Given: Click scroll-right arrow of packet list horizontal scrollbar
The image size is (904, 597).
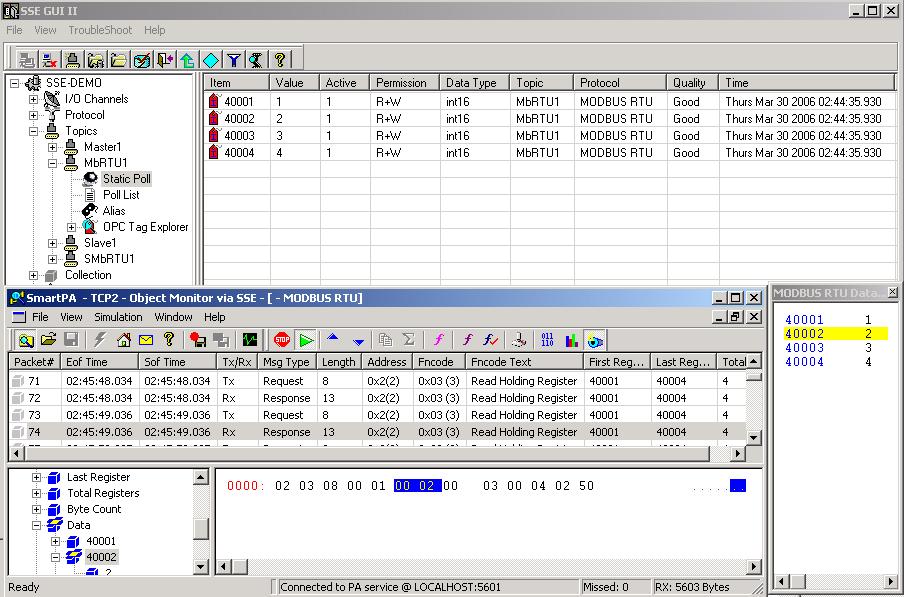Looking at the screenshot, I should [737, 454].
